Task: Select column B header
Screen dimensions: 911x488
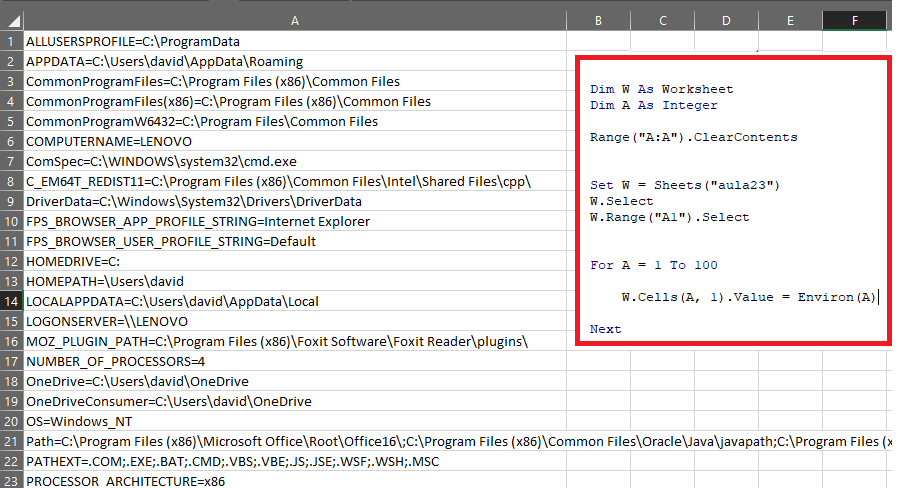Action: [x=598, y=21]
